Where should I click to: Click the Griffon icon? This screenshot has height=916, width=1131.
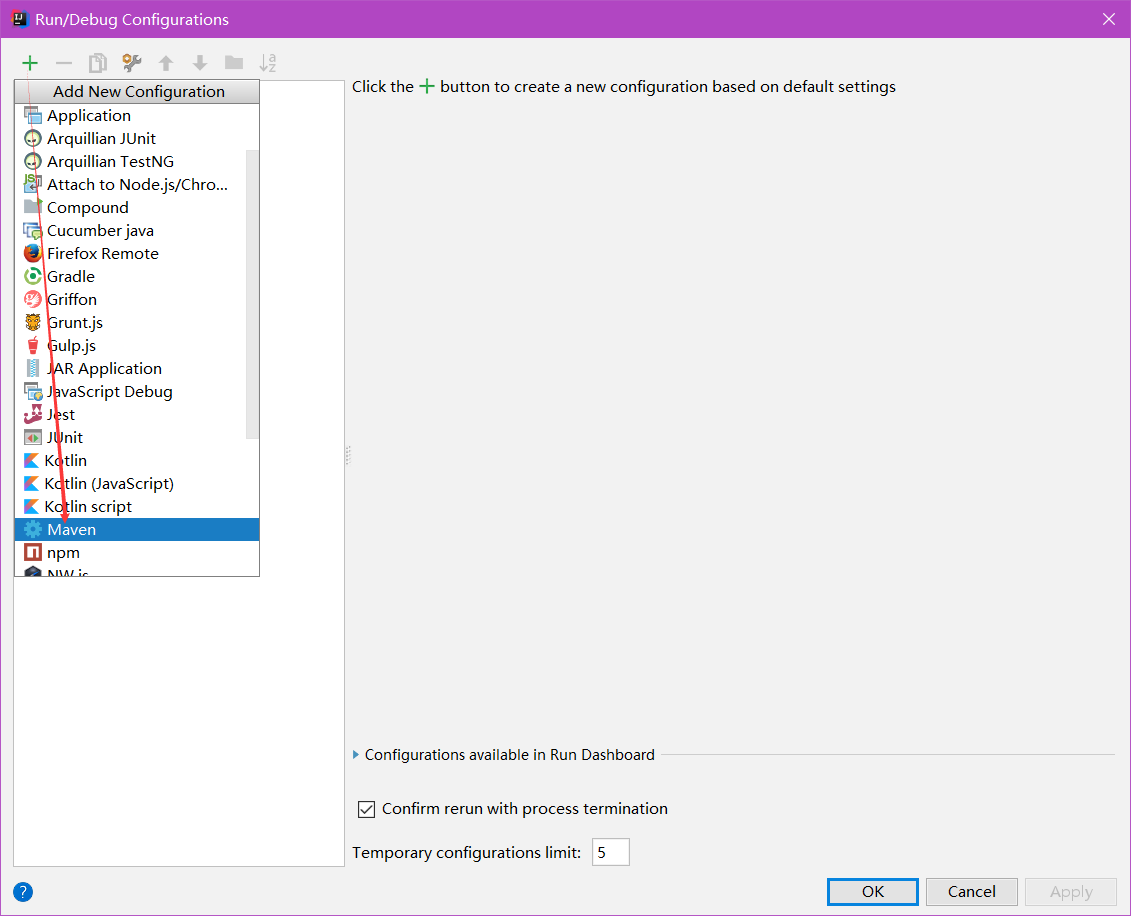pos(32,299)
